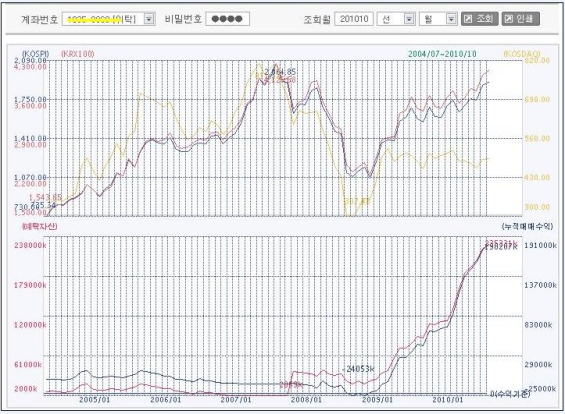
Task: Click the 2008/01 timeline axis label
Action: [306, 400]
